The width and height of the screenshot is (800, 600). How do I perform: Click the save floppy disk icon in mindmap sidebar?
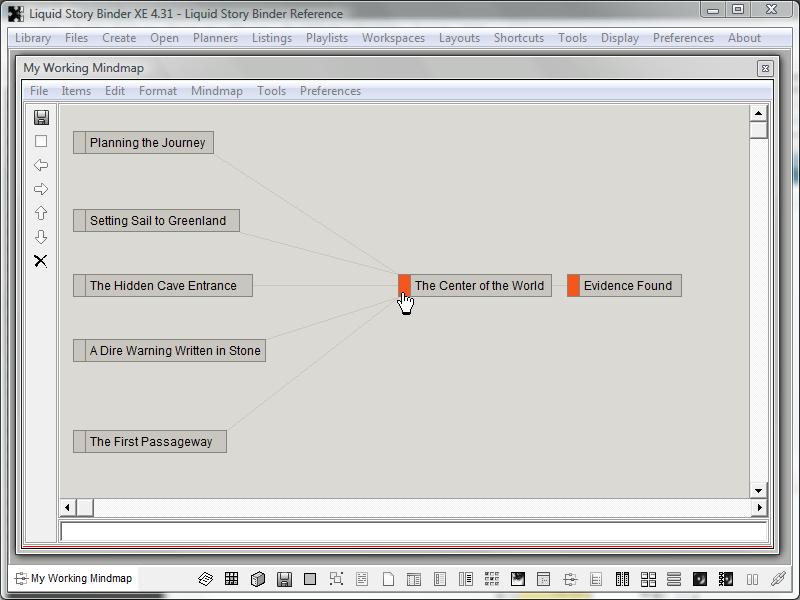pyautogui.click(x=41, y=117)
